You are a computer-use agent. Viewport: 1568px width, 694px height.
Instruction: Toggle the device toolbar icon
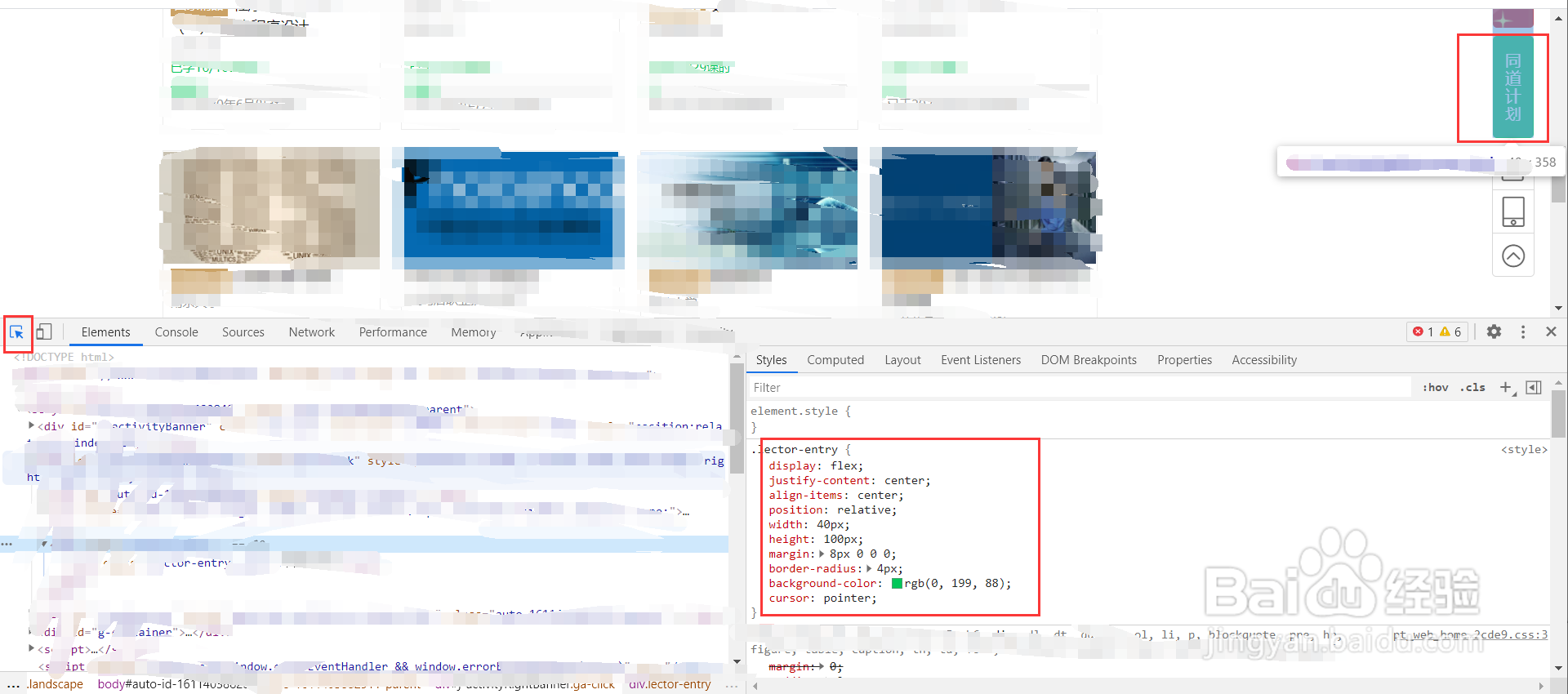44,331
